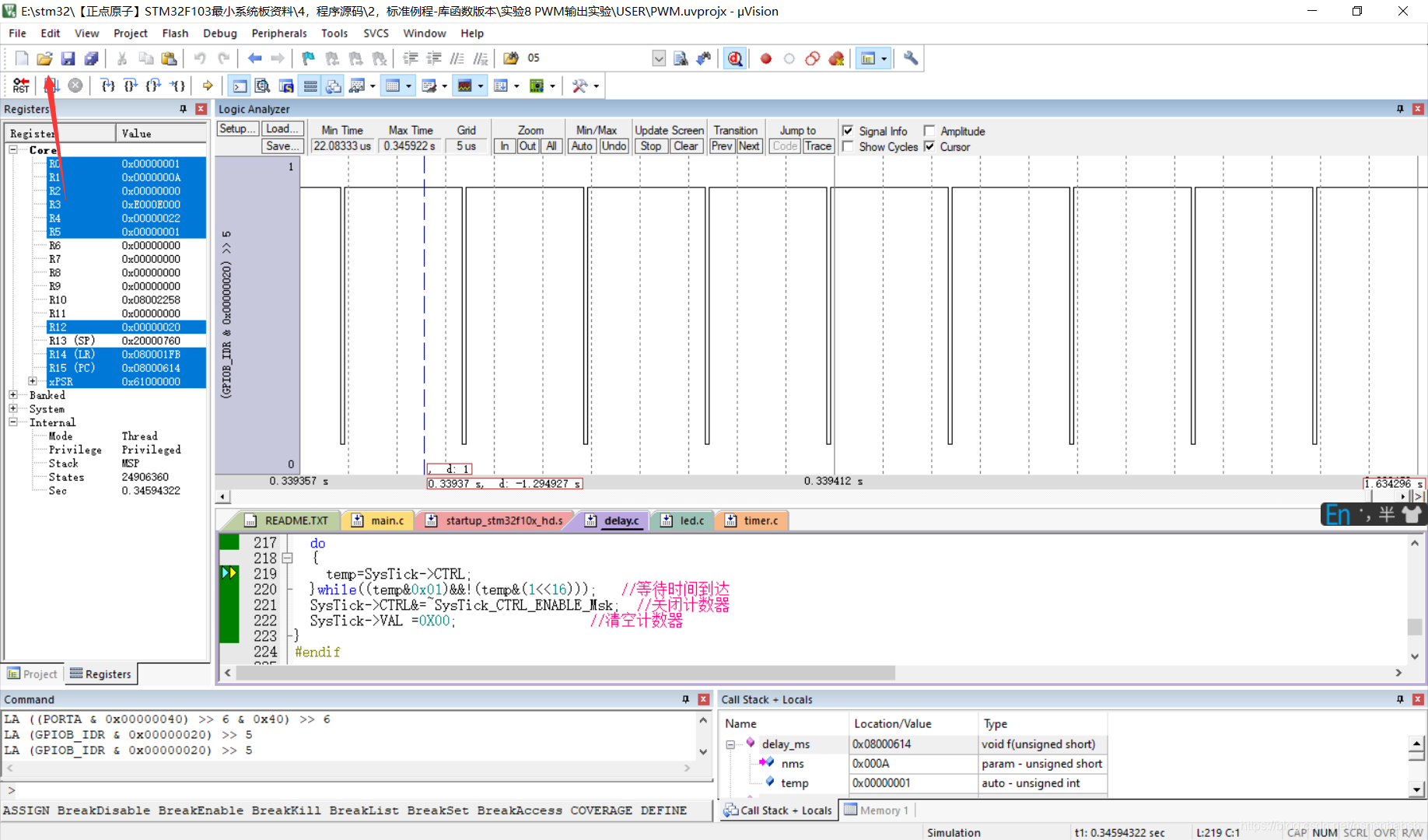Image resolution: width=1428 pixels, height=840 pixels.
Task: Enable the Show Cycles checkbox
Action: [848, 146]
